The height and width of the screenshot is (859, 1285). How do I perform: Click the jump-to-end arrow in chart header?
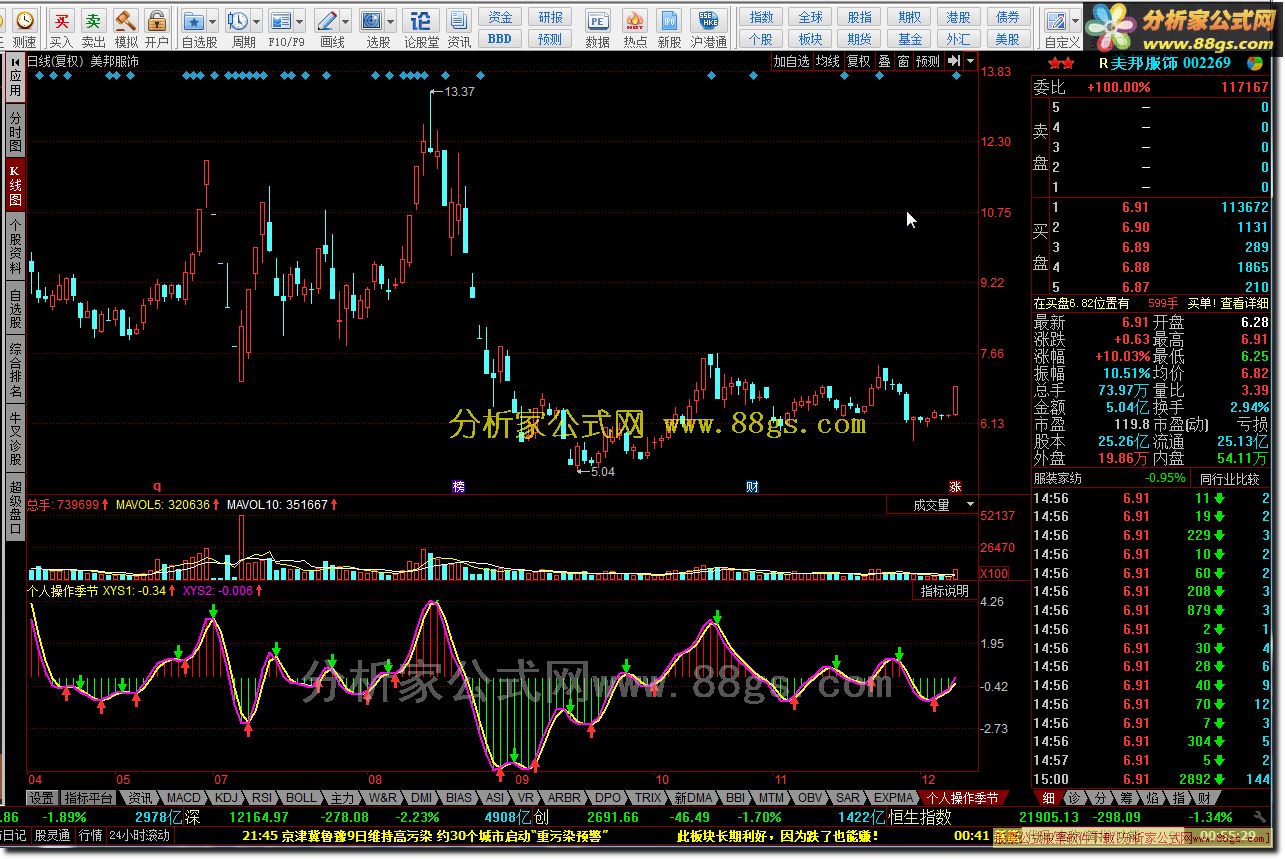[x=954, y=61]
